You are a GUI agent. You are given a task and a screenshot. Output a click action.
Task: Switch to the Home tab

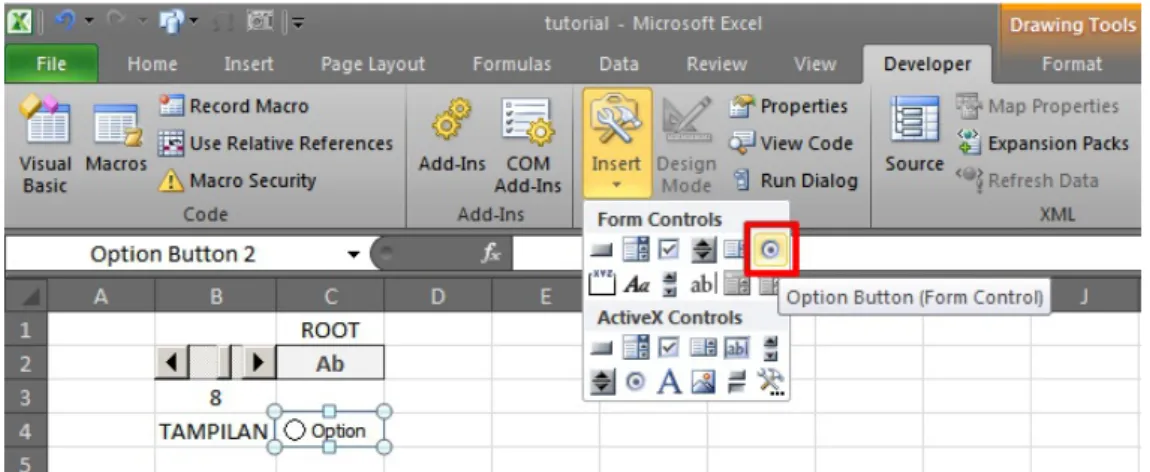153,64
